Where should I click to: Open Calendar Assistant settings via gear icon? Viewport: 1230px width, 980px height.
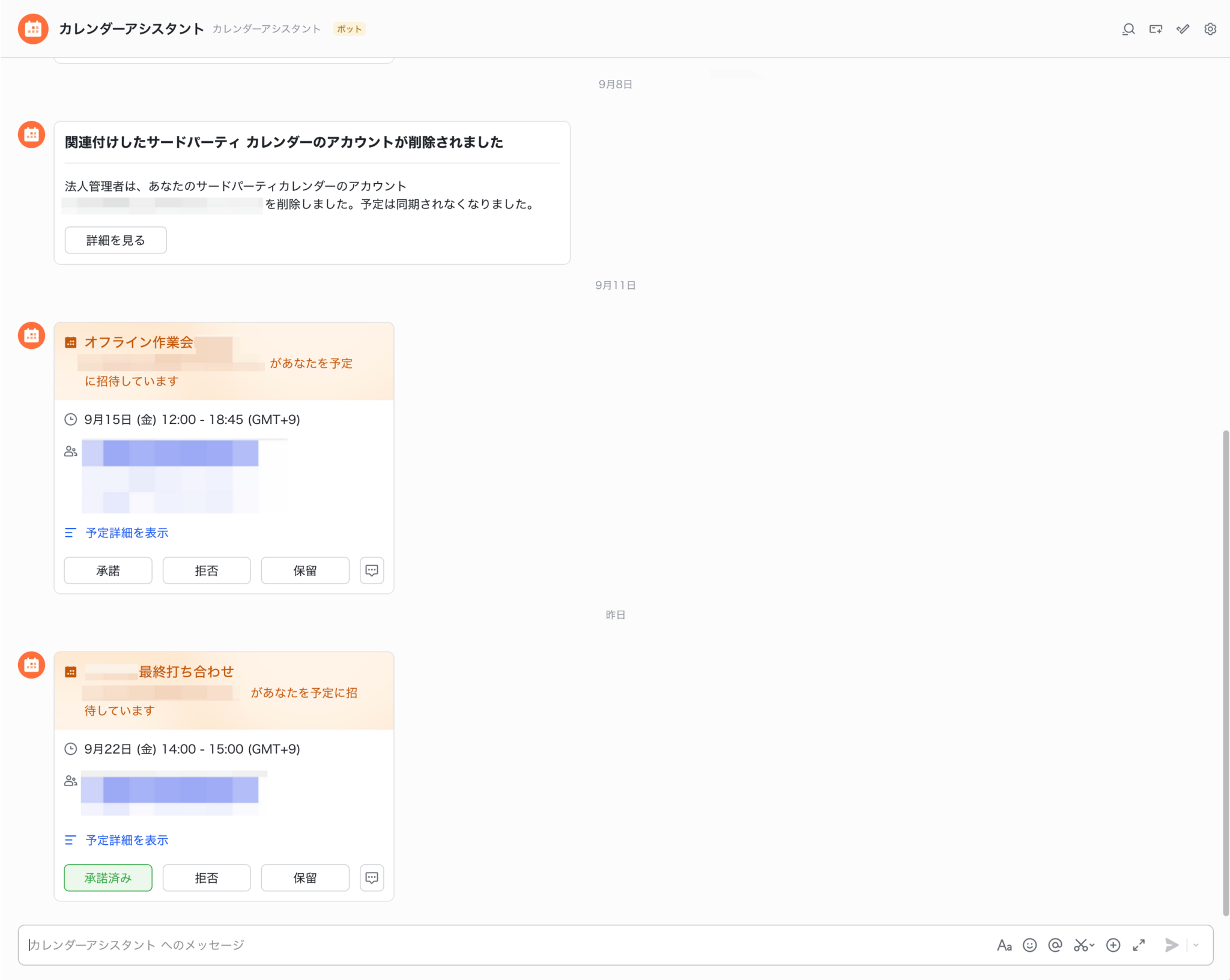click(1210, 29)
